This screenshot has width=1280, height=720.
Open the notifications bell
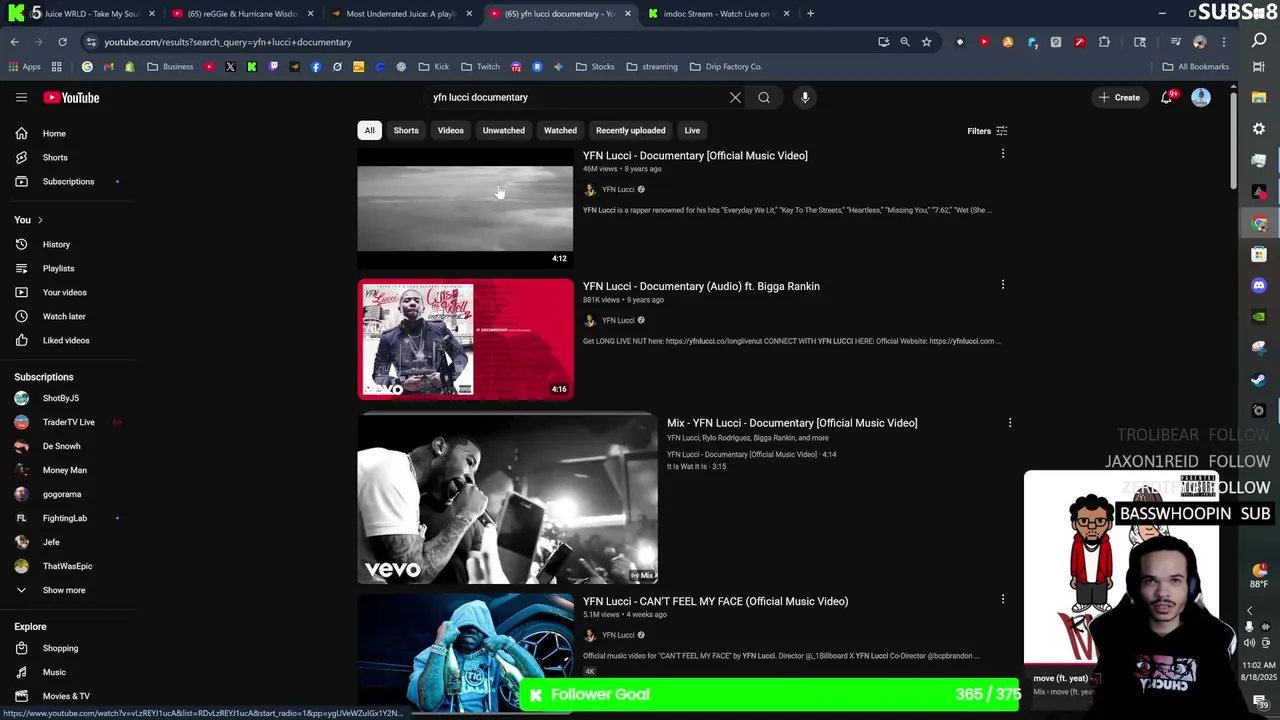point(1166,97)
